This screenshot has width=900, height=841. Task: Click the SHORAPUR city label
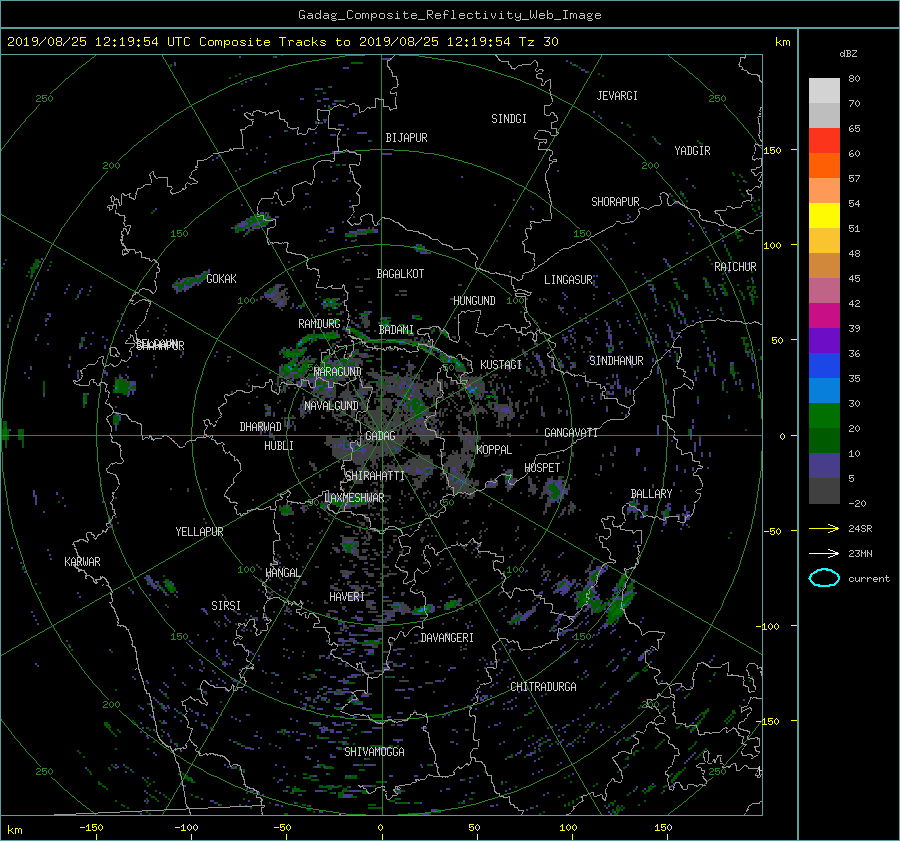coord(615,202)
